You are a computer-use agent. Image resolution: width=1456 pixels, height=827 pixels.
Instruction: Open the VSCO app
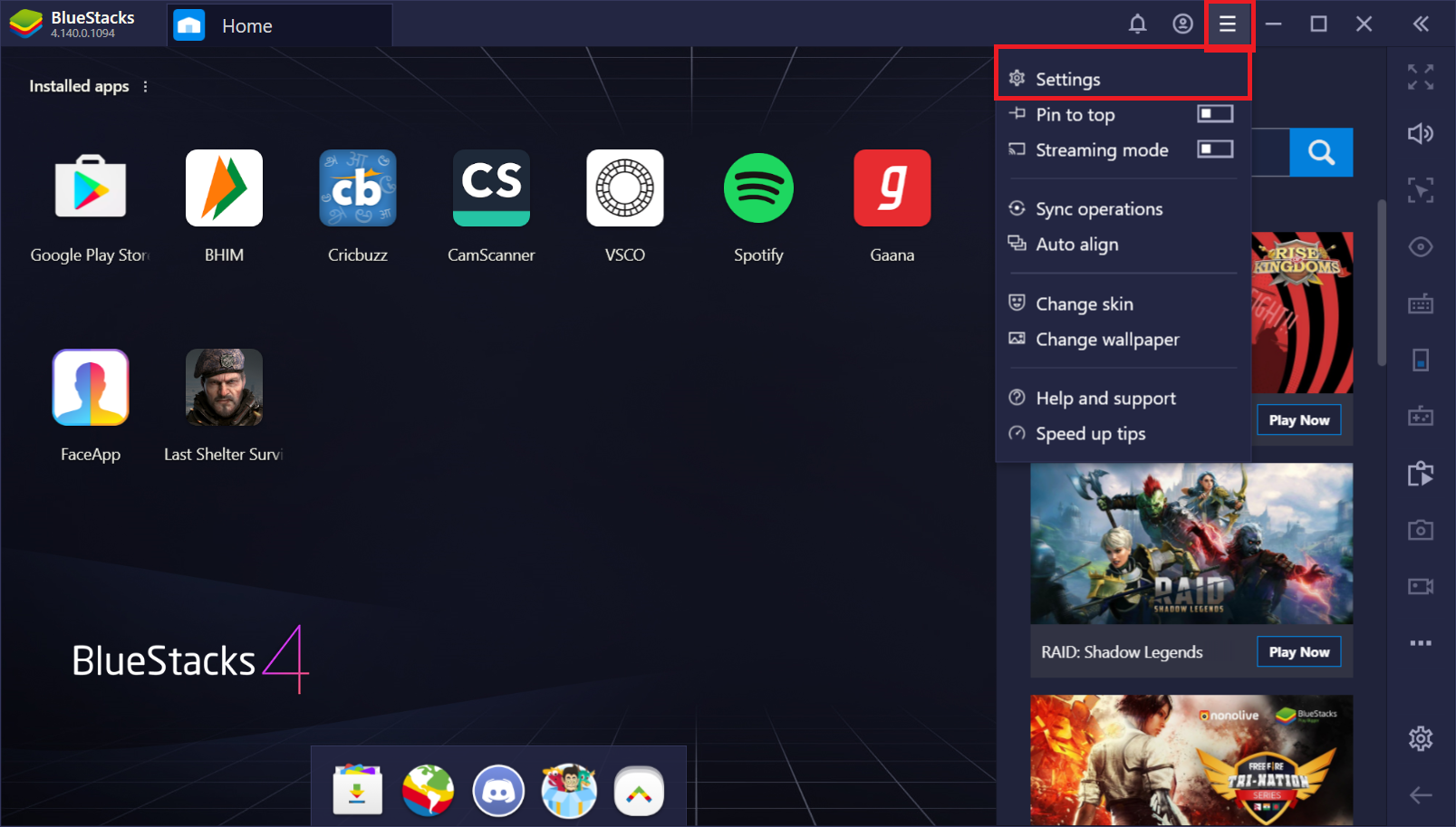point(625,188)
